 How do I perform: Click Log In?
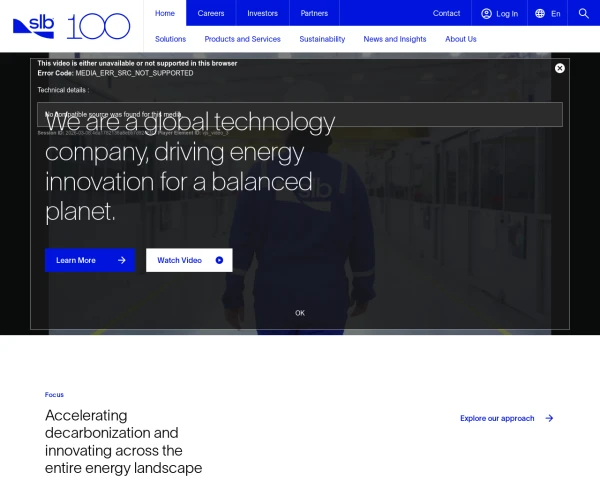pyautogui.click(x=499, y=14)
